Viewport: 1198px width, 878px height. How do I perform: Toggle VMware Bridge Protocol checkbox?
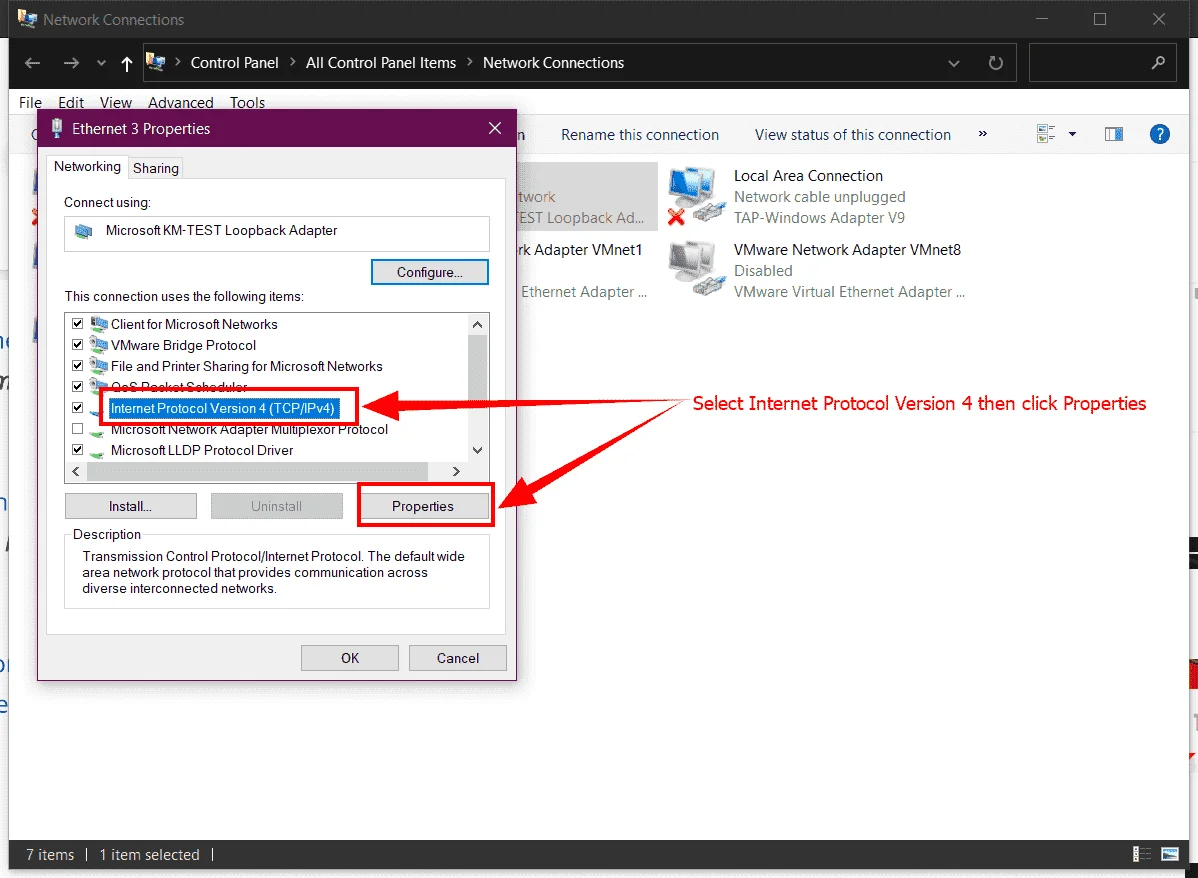[x=77, y=345]
